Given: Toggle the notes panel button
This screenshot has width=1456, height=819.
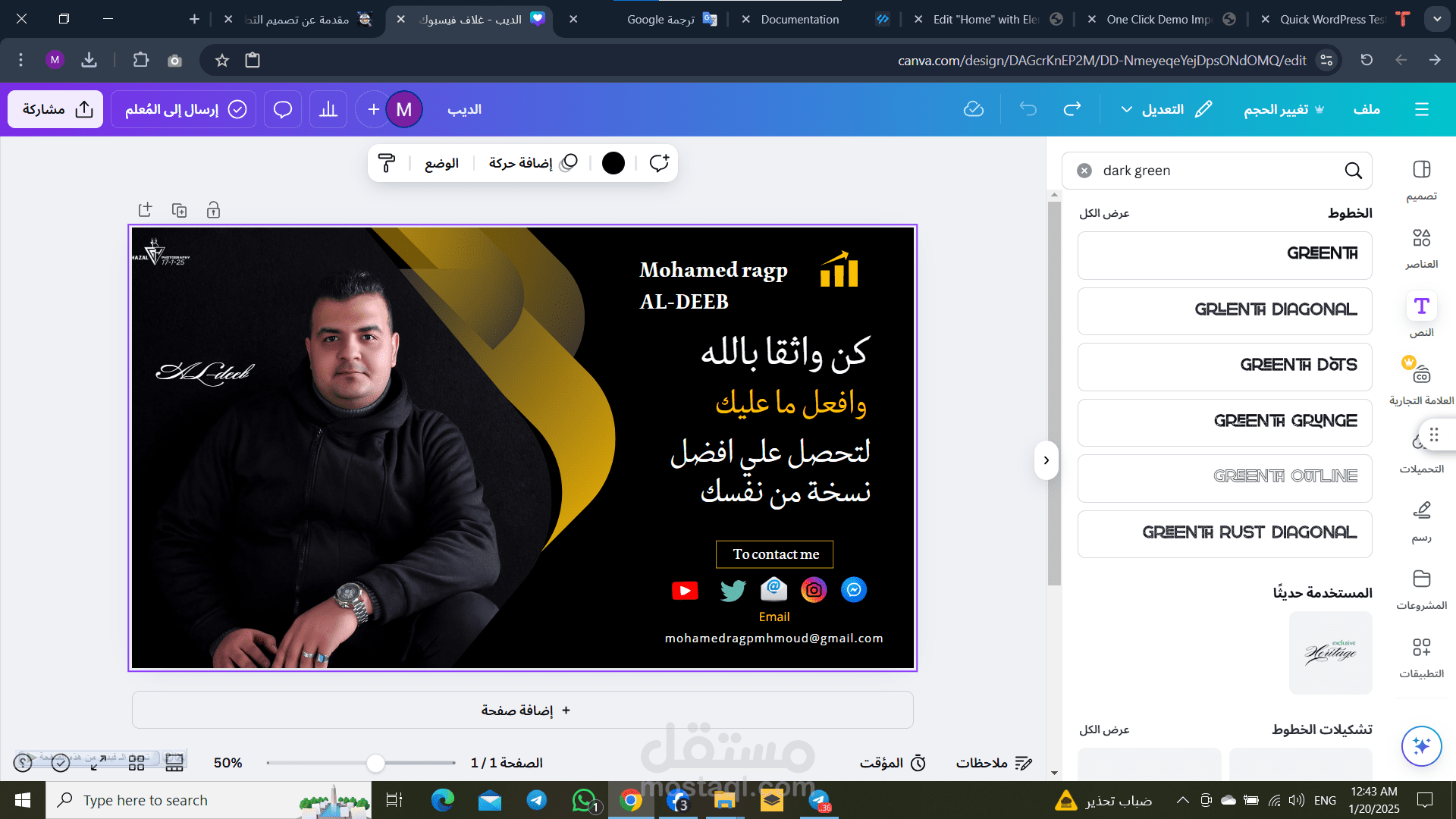Looking at the screenshot, I should [x=993, y=763].
